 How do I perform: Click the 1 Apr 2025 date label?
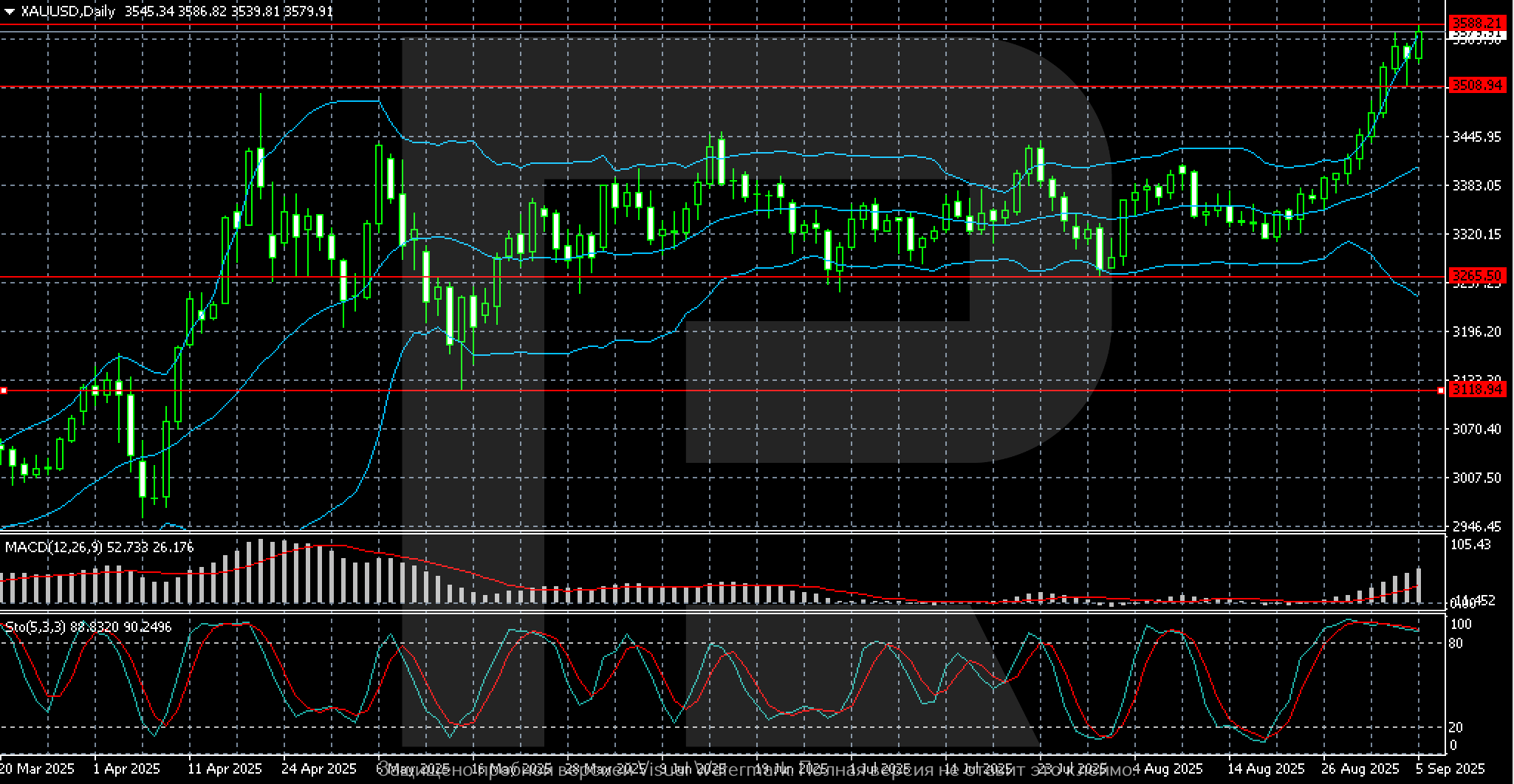(126, 768)
